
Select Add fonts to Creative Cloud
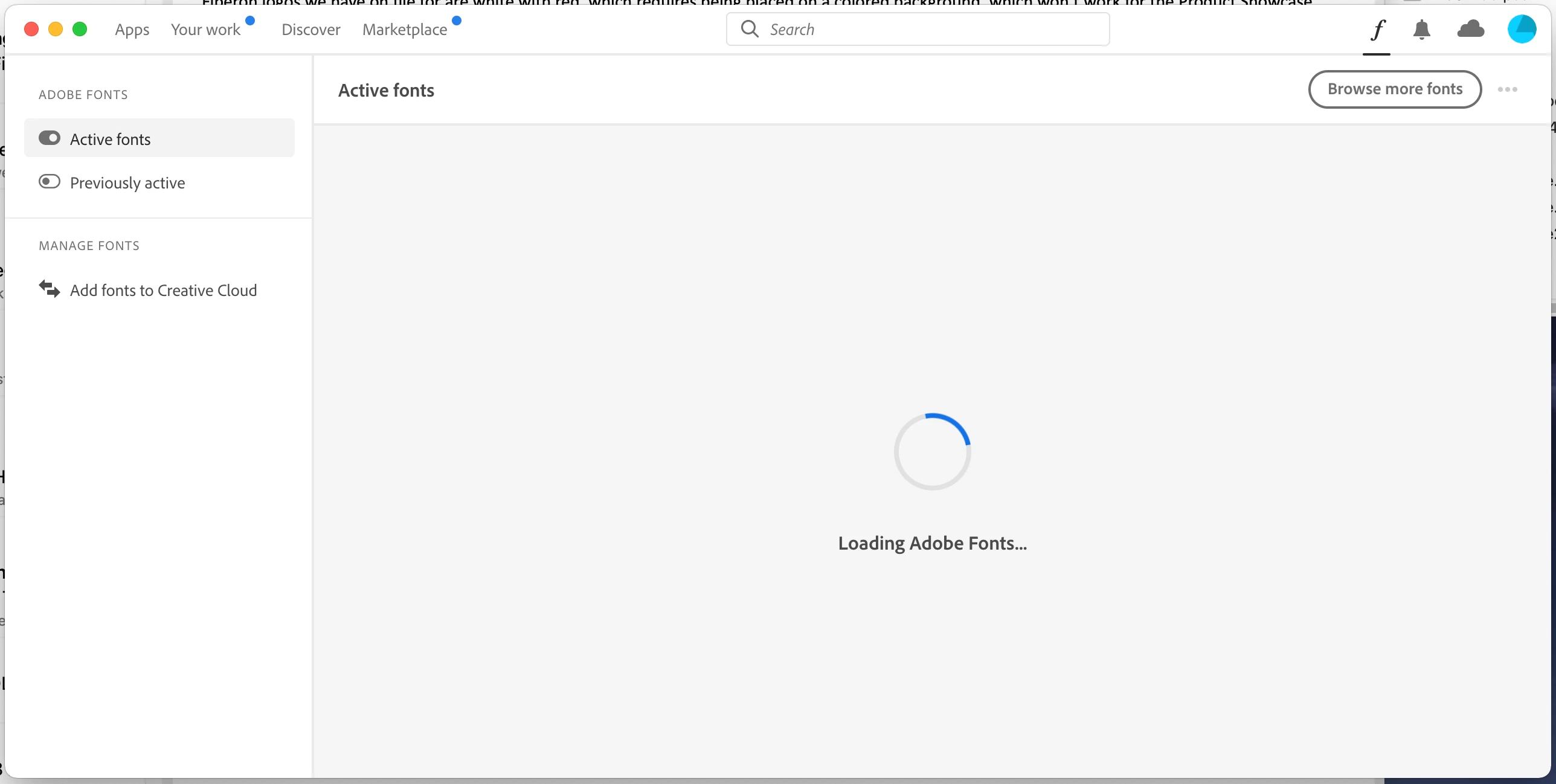[x=163, y=291]
